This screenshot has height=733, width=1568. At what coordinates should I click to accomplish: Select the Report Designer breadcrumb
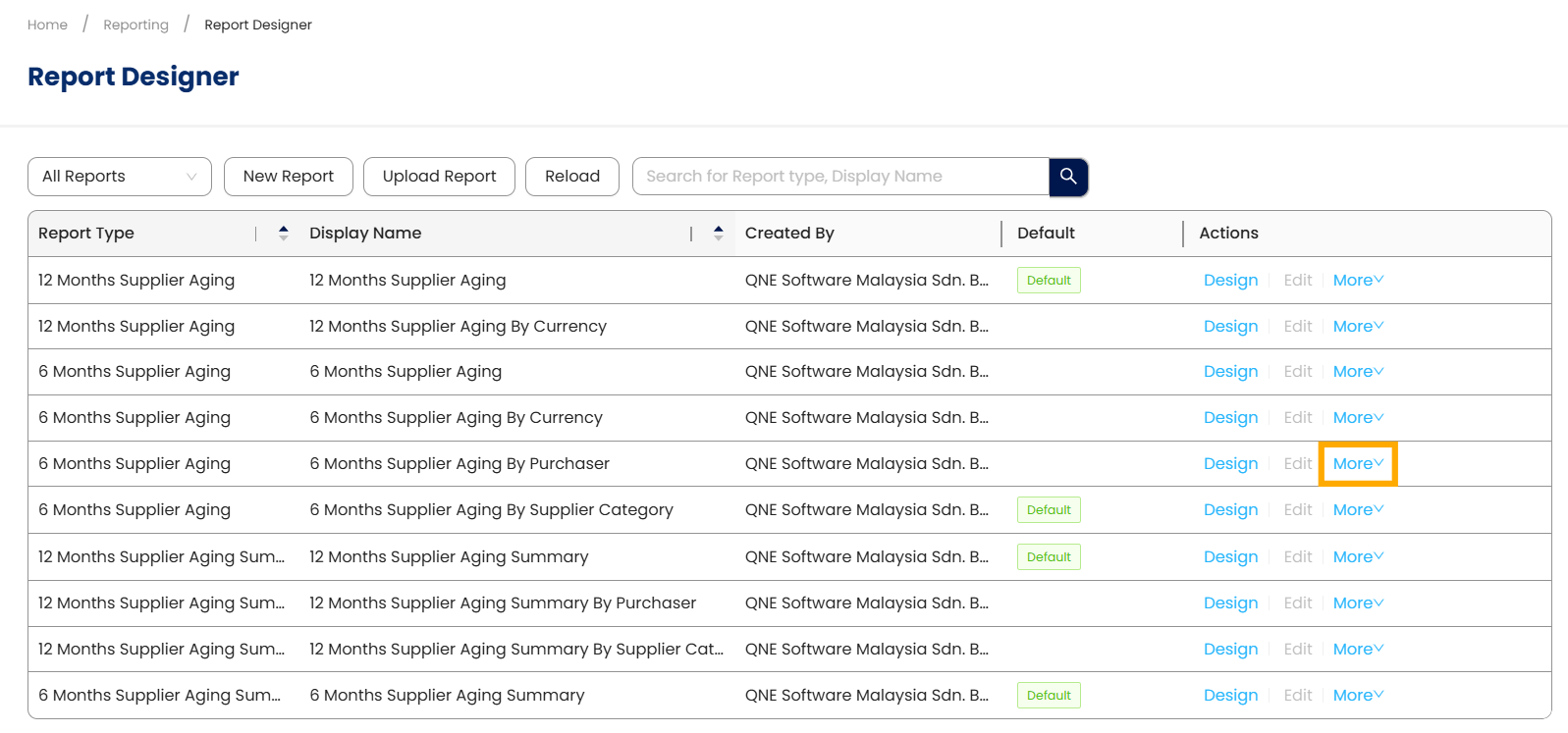[x=258, y=25]
